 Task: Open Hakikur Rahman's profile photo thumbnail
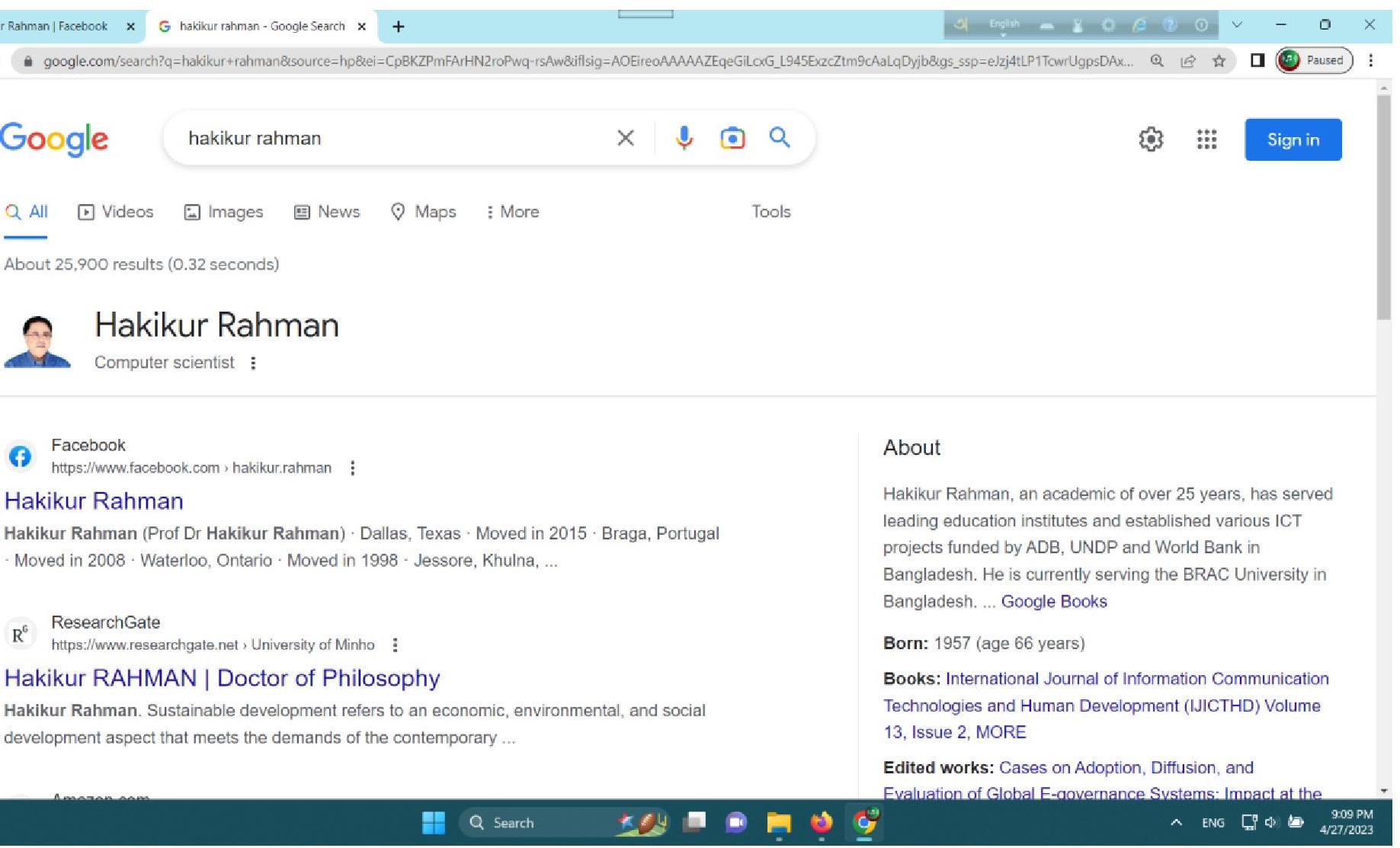click(x=37, y=341)
